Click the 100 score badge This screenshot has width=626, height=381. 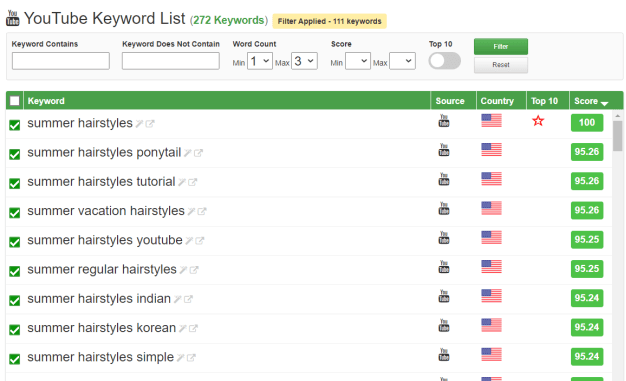(587, 123)
